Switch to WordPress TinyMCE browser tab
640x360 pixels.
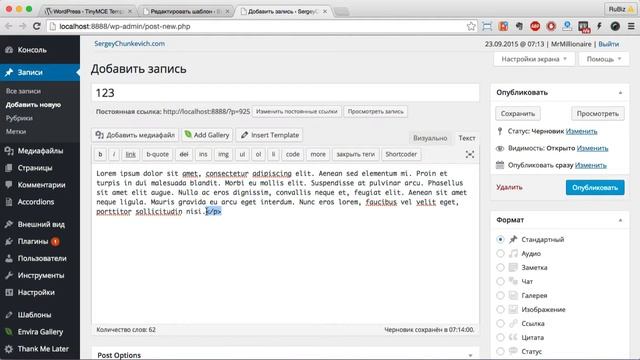[88, 11]
